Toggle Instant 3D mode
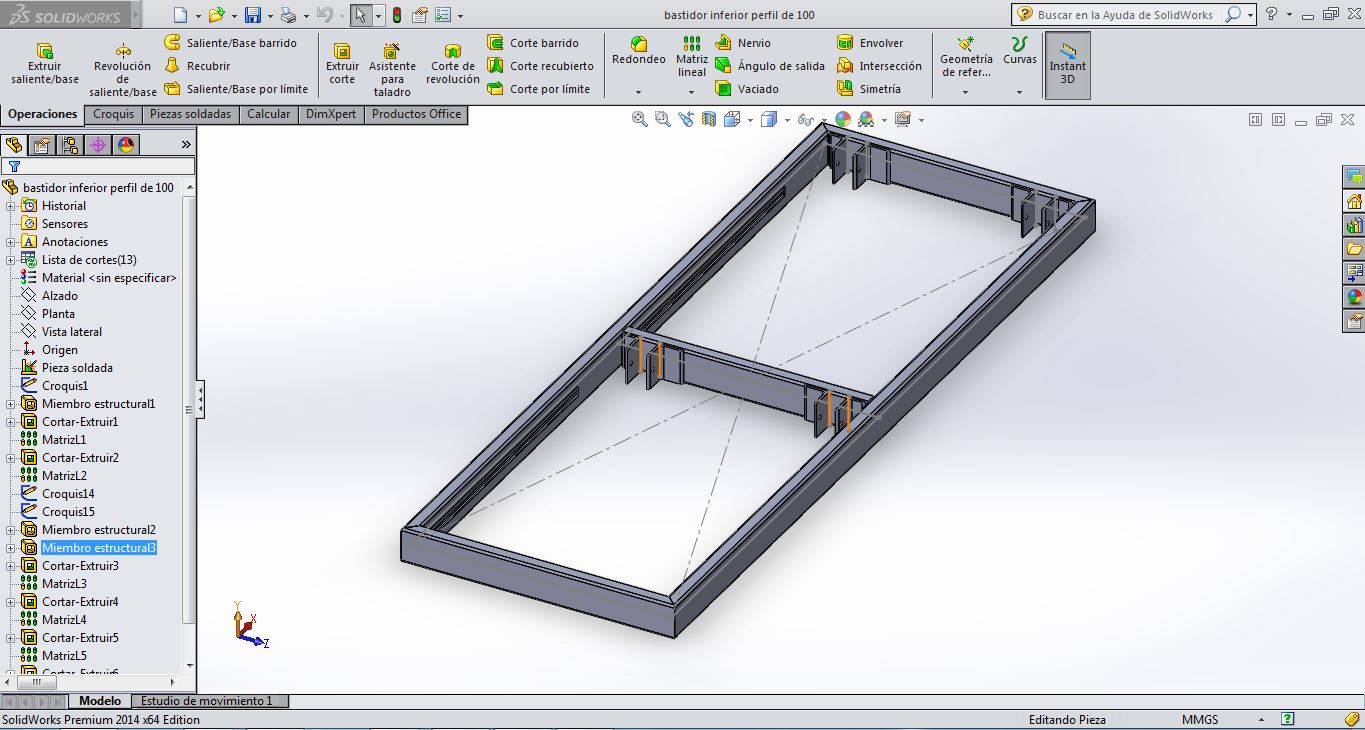Viewport: 1365px width, 730px height. tap(1067, 64)
